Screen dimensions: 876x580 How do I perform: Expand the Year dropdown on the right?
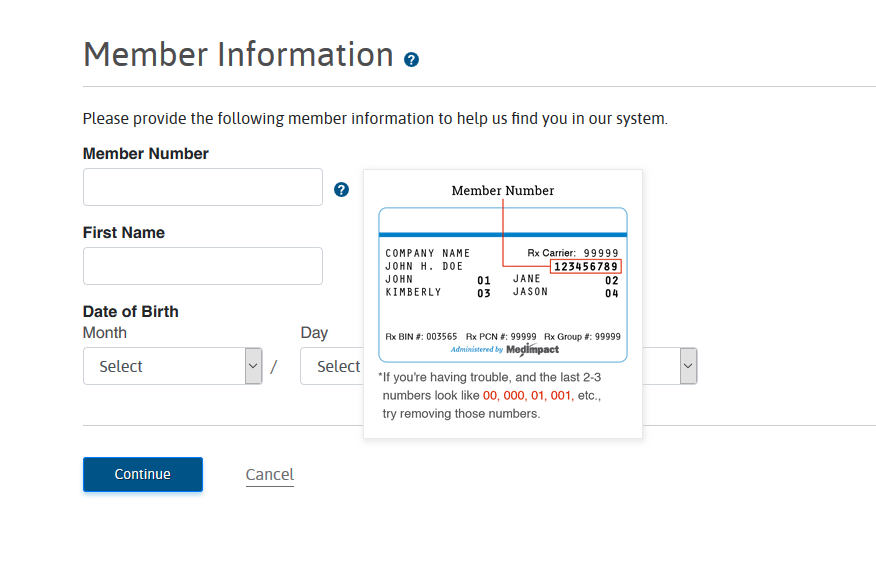pos(687,366)
